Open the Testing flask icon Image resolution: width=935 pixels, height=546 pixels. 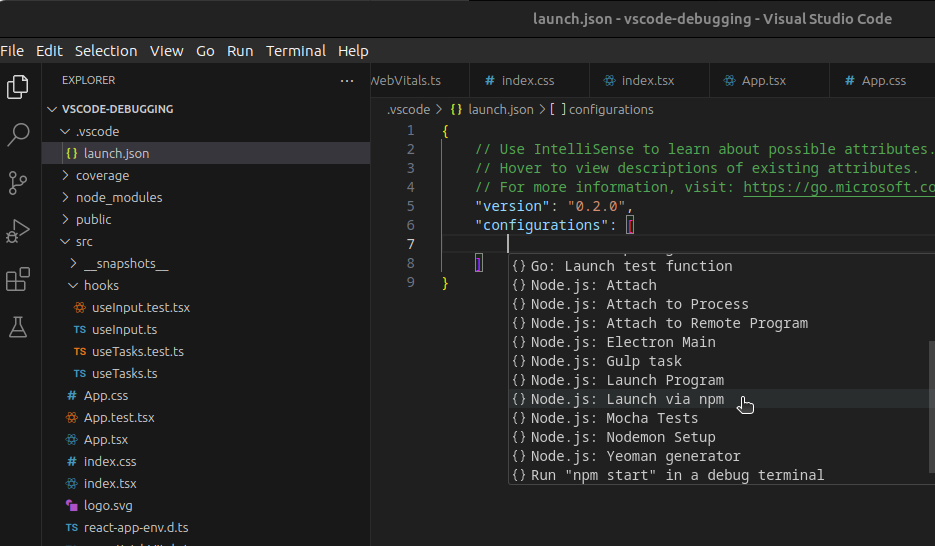click(x=18, y=326)
